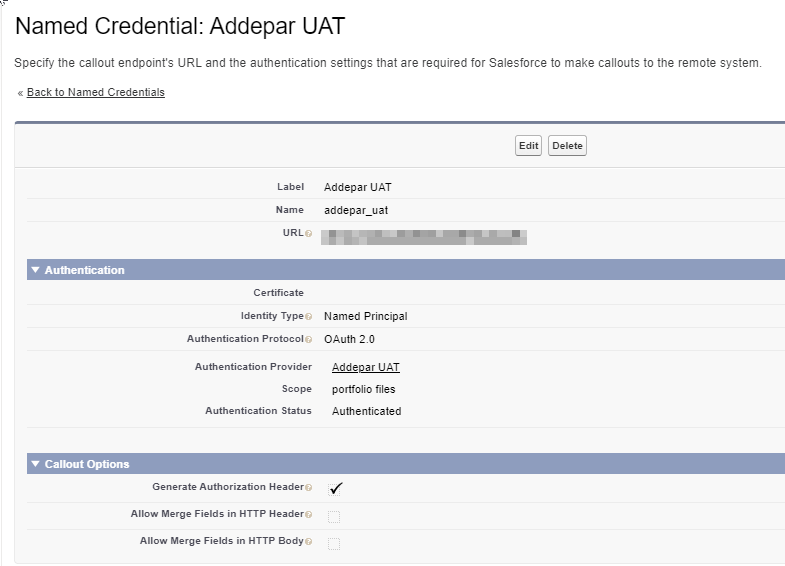Image resolution: width=785 pixels, height=566 pixels.
Task: Click the Authentication section header title
Action: click(x=85, y=270)
